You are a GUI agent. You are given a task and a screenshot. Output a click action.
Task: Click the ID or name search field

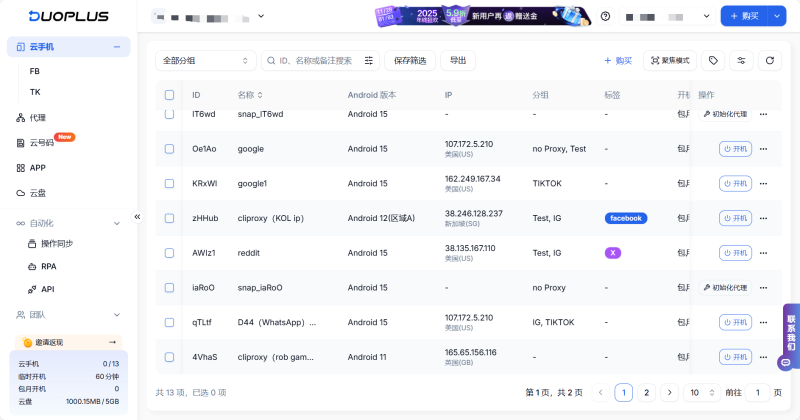point(315,61)
